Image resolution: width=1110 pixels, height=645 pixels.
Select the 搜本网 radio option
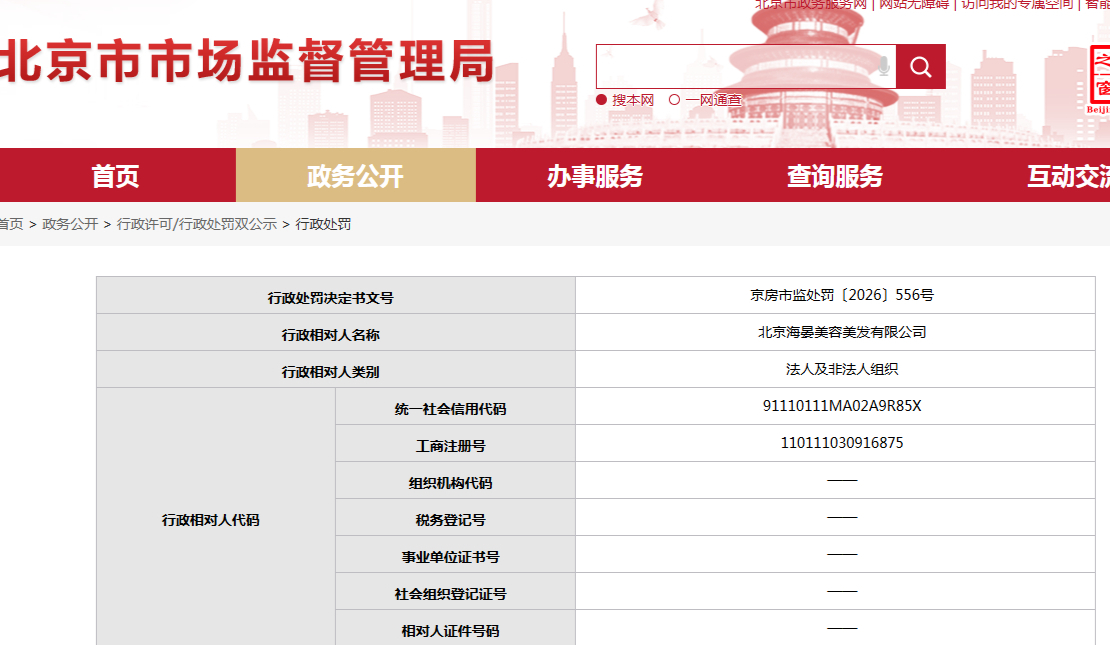602,100
